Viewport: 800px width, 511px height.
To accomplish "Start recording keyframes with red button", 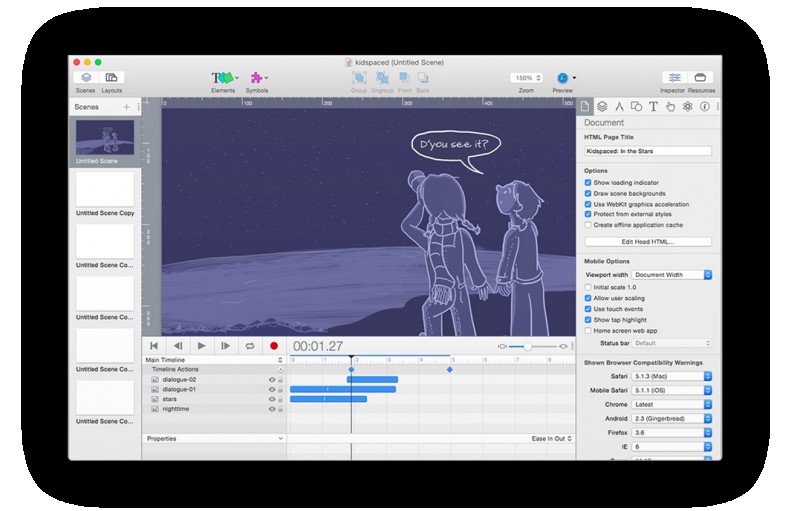I will click(x=274, y=346).
